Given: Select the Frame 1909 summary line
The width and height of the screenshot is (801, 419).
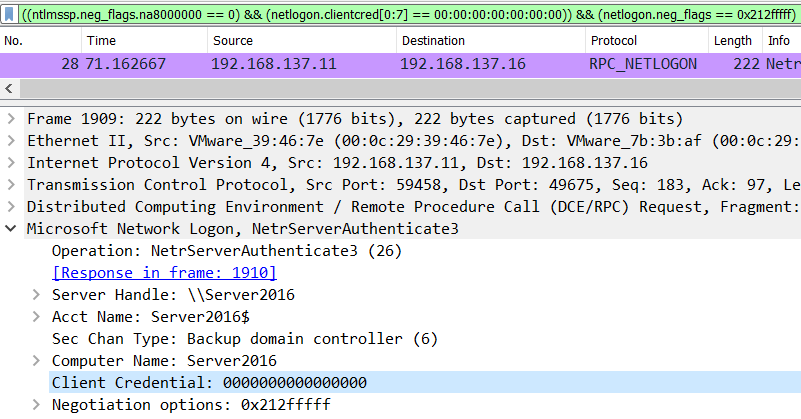Looking at the screenshot, I should 355,119.
